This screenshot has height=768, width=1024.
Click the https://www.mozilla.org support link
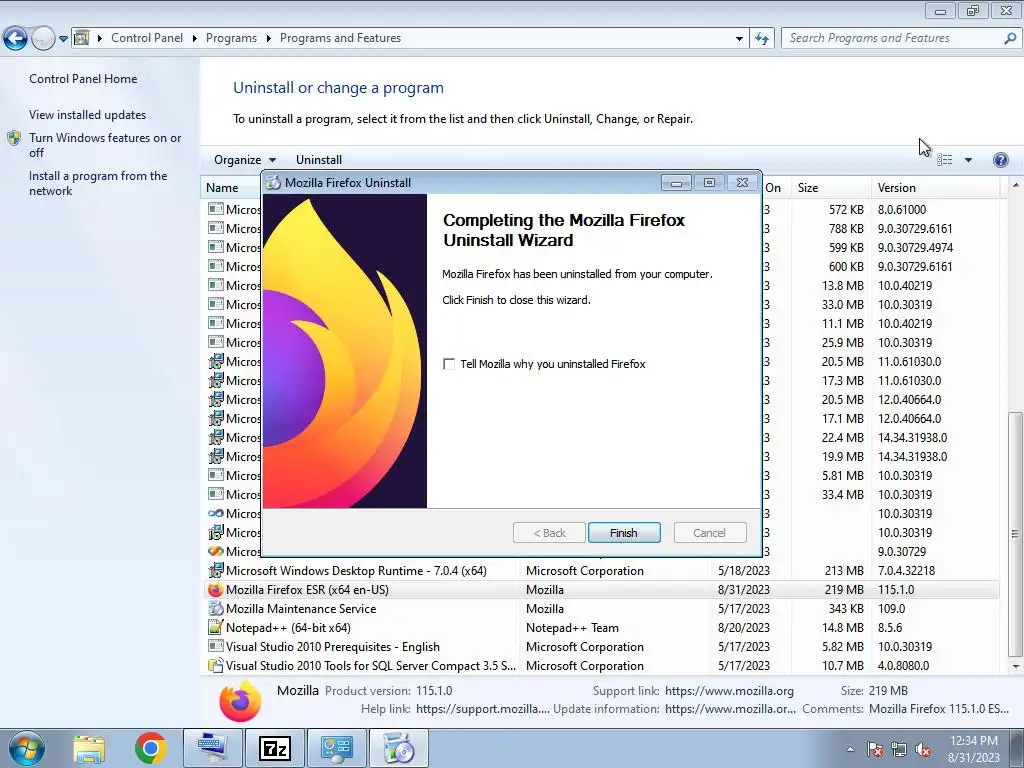pos(729,690)
